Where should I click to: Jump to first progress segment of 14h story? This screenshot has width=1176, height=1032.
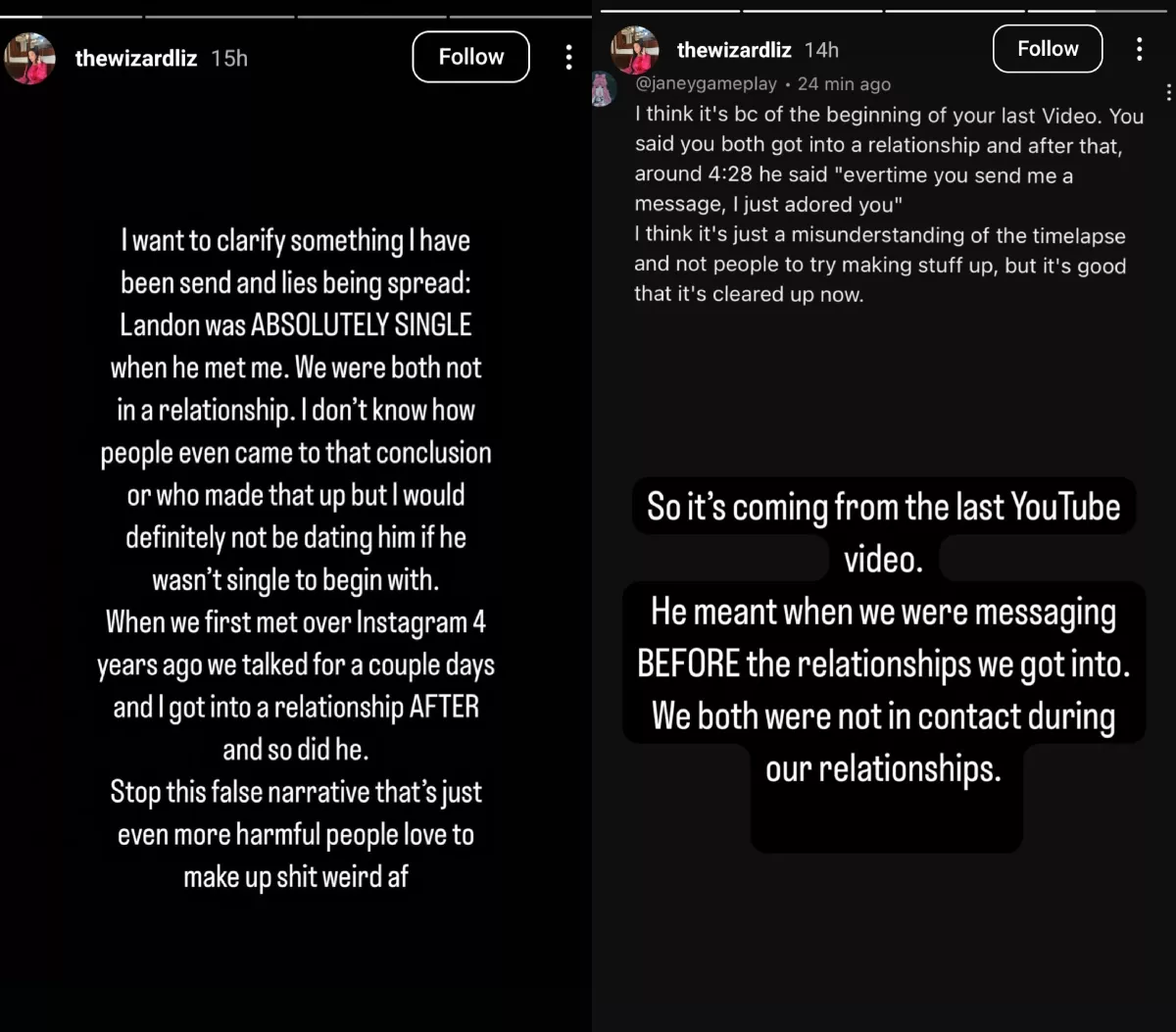[x=669, y=11]
